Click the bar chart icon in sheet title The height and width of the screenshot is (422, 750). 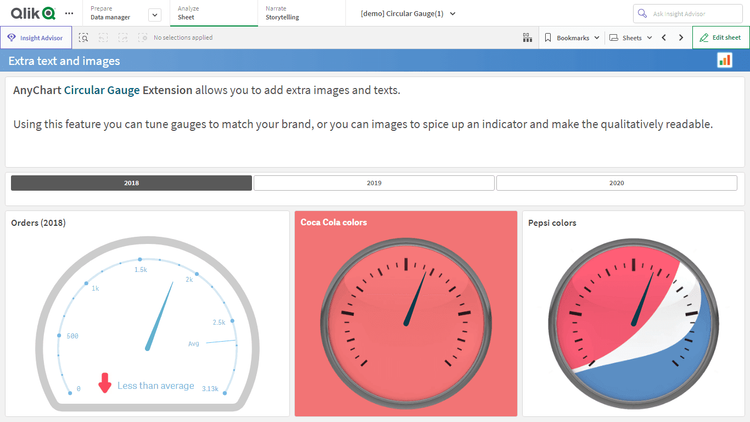click(x=724, y=61)
